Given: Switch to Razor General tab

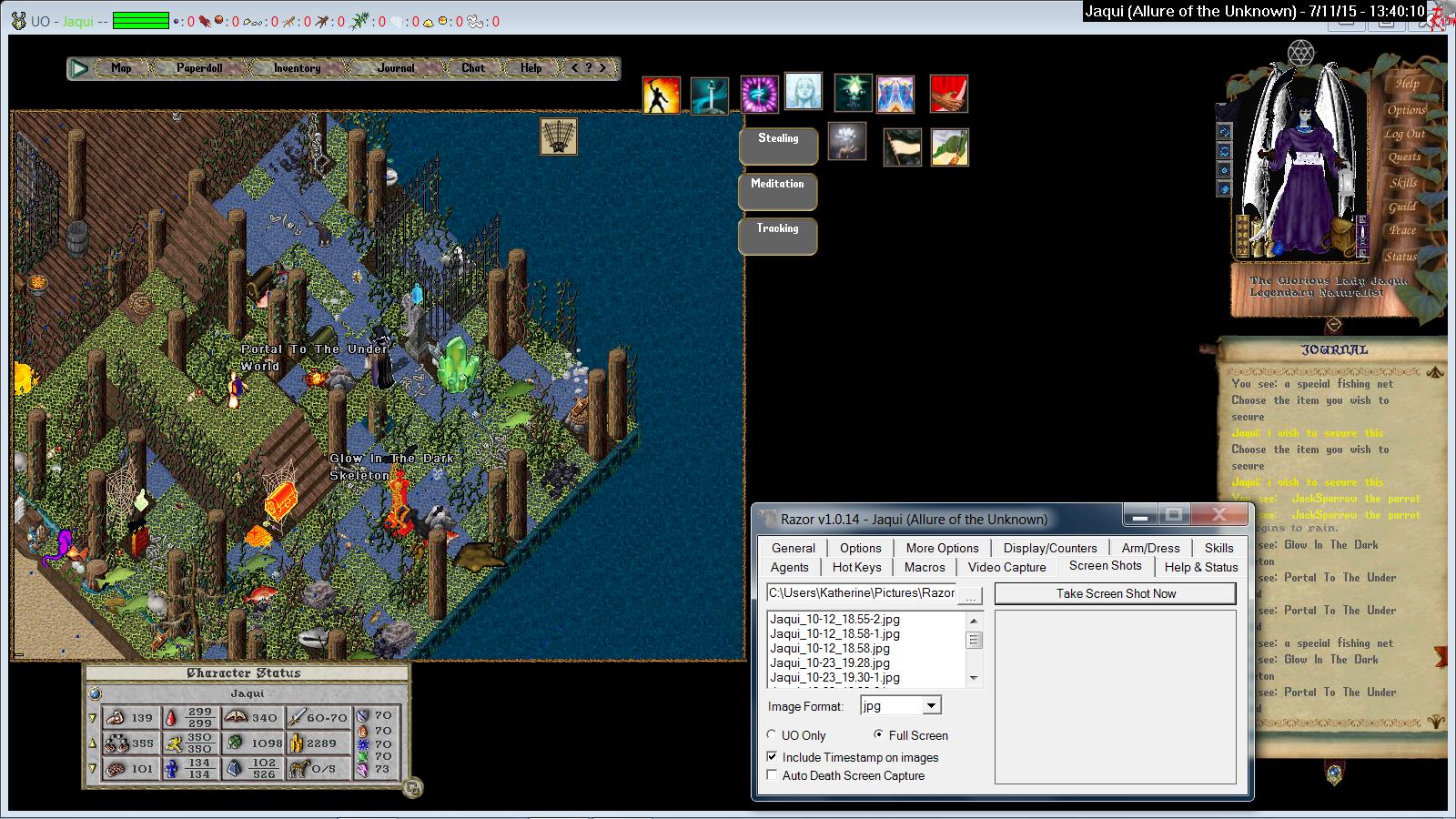Looking at the screenshot, I should [794, 548].
